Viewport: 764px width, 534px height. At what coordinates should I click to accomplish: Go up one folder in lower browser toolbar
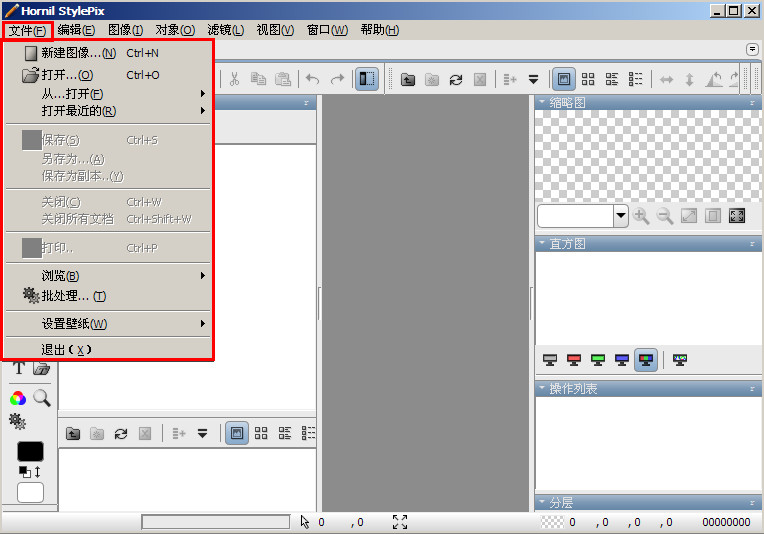[73, 433]
